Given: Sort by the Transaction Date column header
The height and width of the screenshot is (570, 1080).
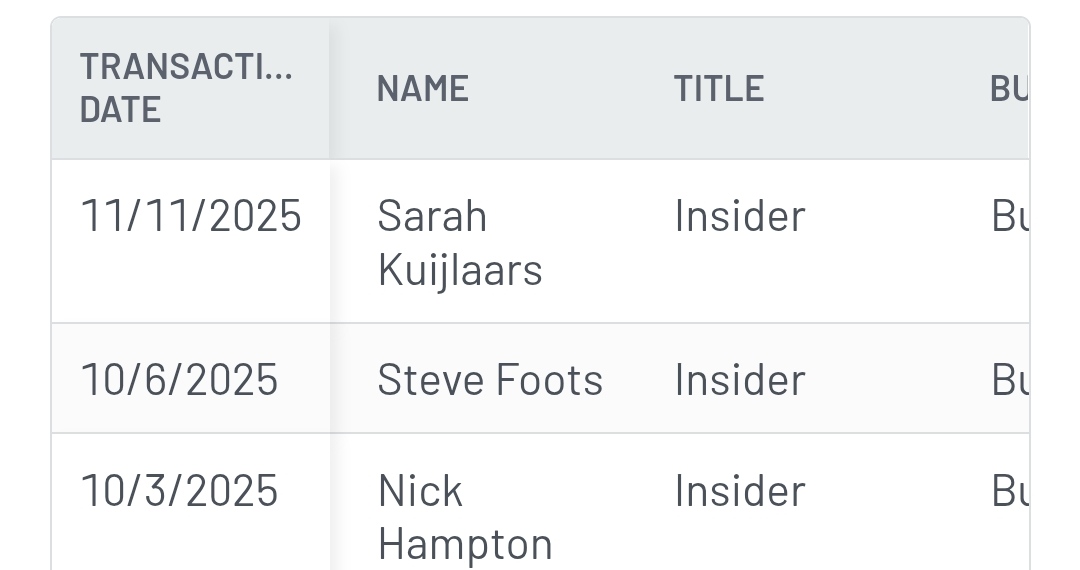Looking at the screenshot, I should 186,68.
